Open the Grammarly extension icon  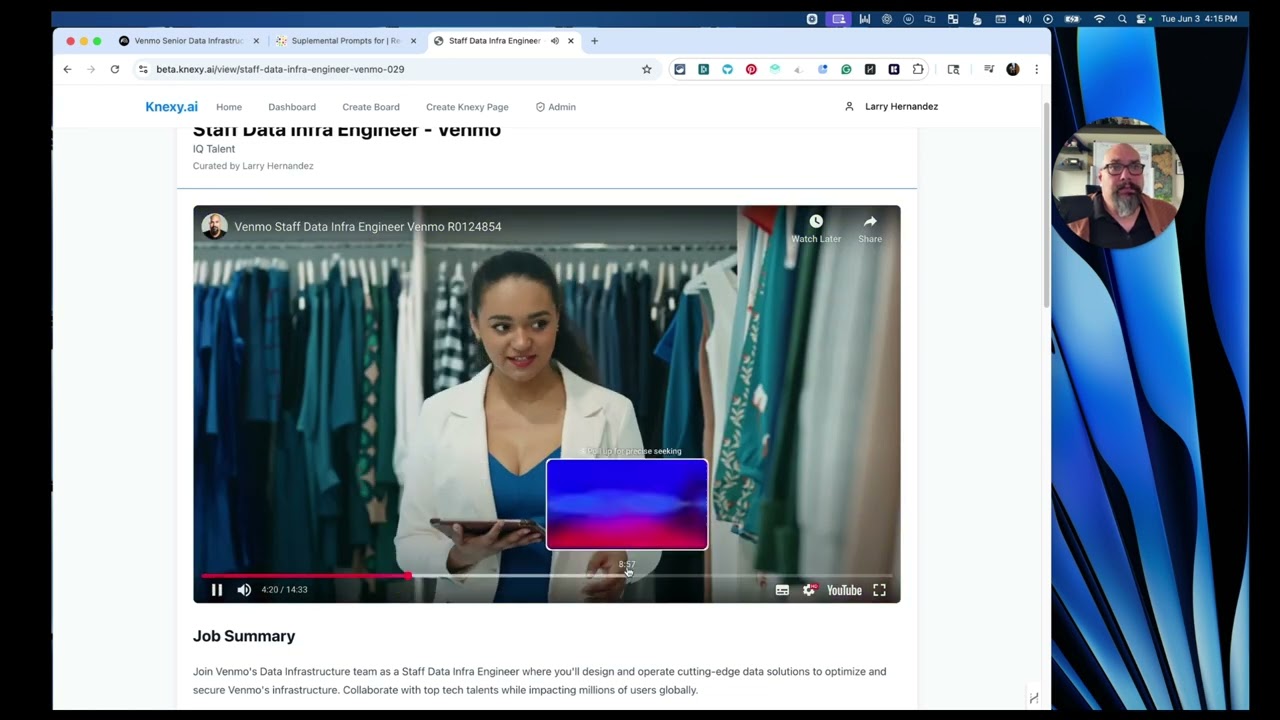pyautogui.click(x=846, y=69)
